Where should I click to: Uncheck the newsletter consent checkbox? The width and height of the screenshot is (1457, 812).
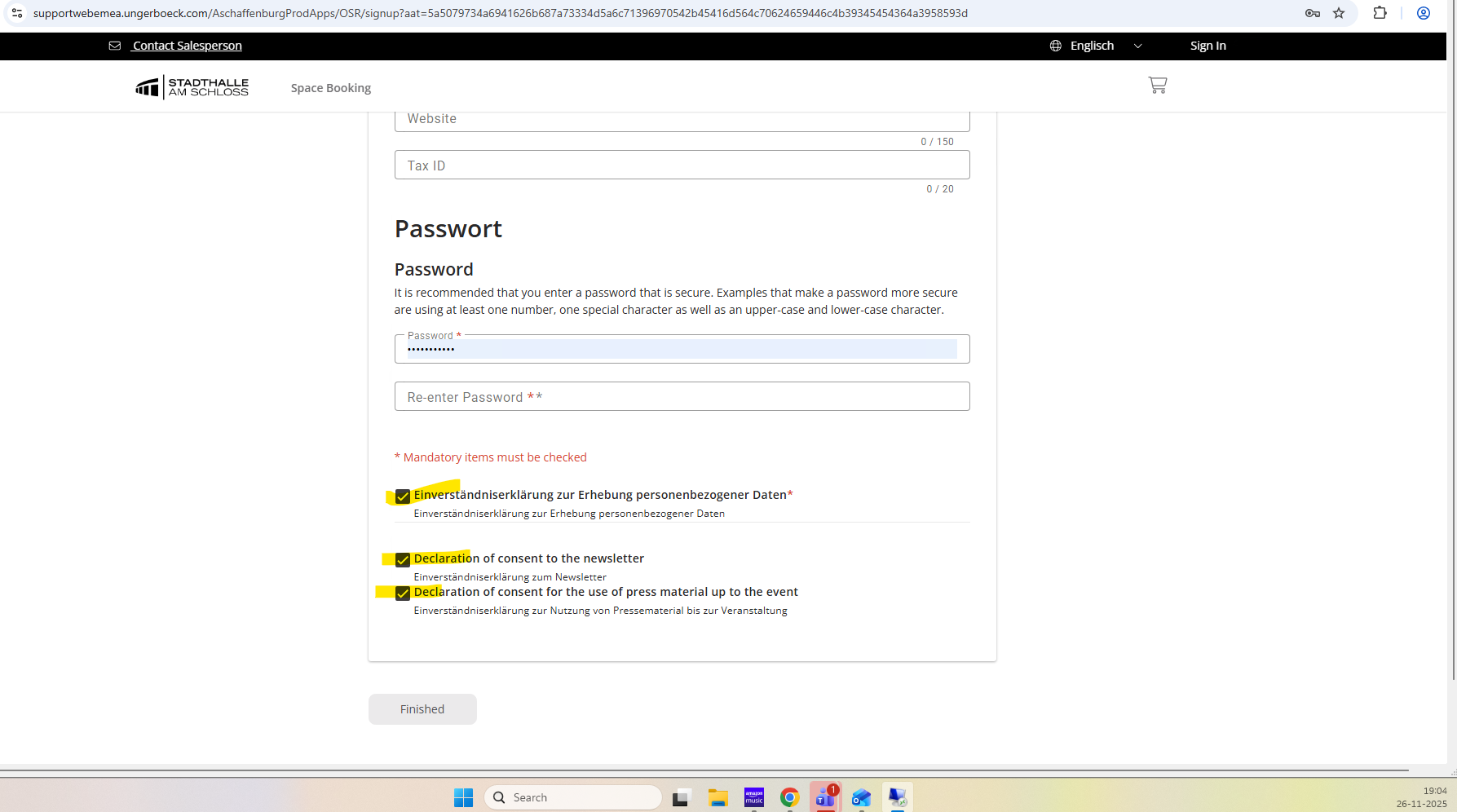[403, 560]
